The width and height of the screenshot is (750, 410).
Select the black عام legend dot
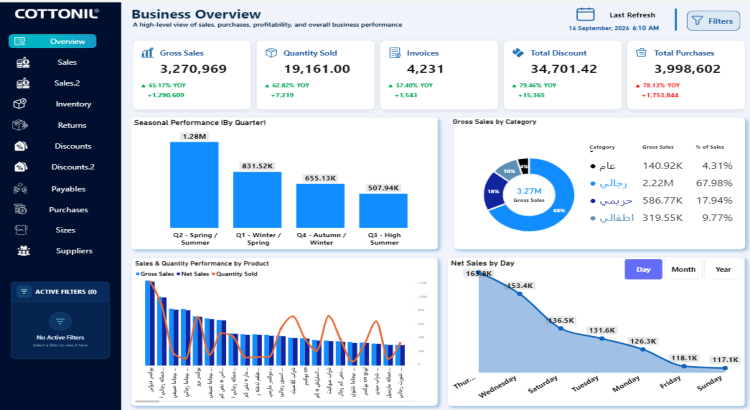tap(593, 166)
